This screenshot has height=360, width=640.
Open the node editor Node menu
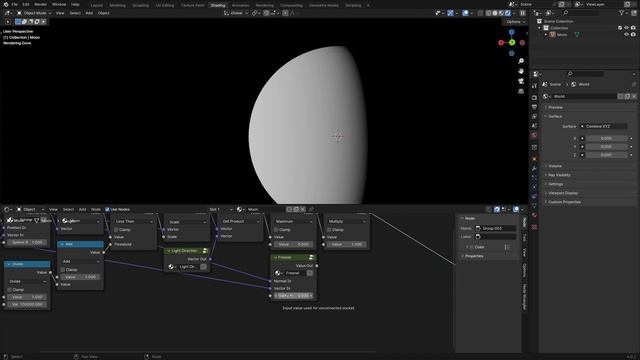pos(96,209)
